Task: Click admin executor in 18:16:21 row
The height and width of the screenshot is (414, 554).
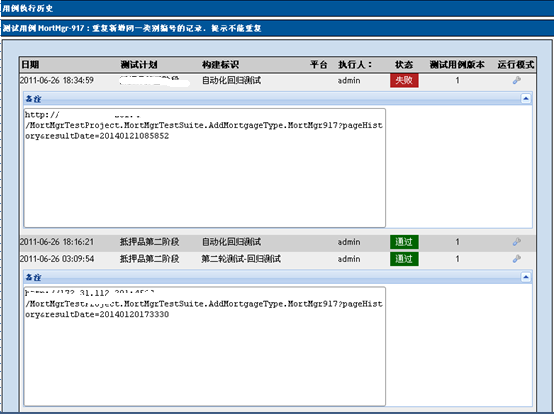Action: (349, 242)
